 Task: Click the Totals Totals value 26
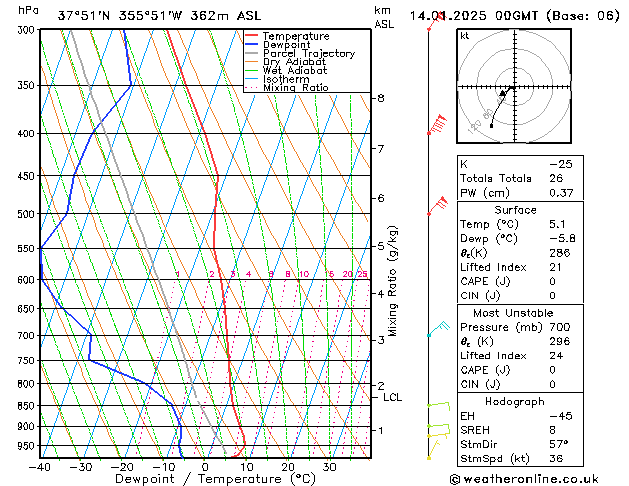(556, 178)
